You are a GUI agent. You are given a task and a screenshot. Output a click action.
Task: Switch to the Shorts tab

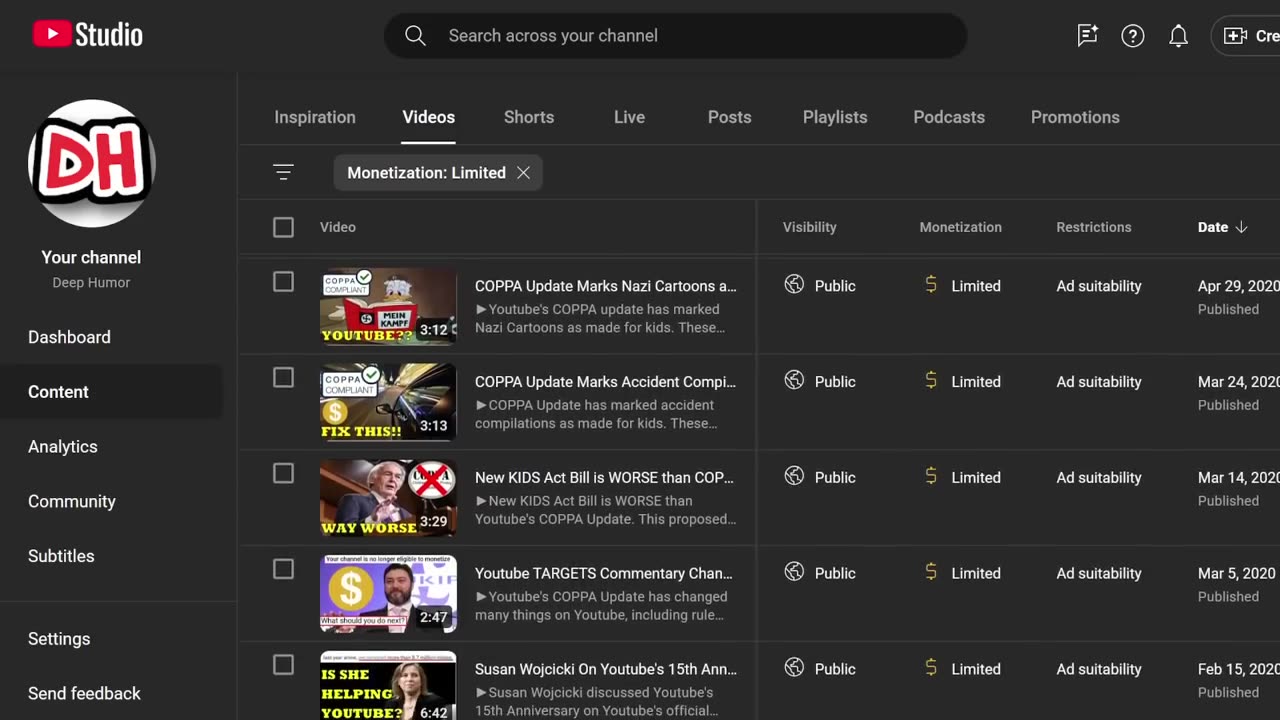click(529, 117)
